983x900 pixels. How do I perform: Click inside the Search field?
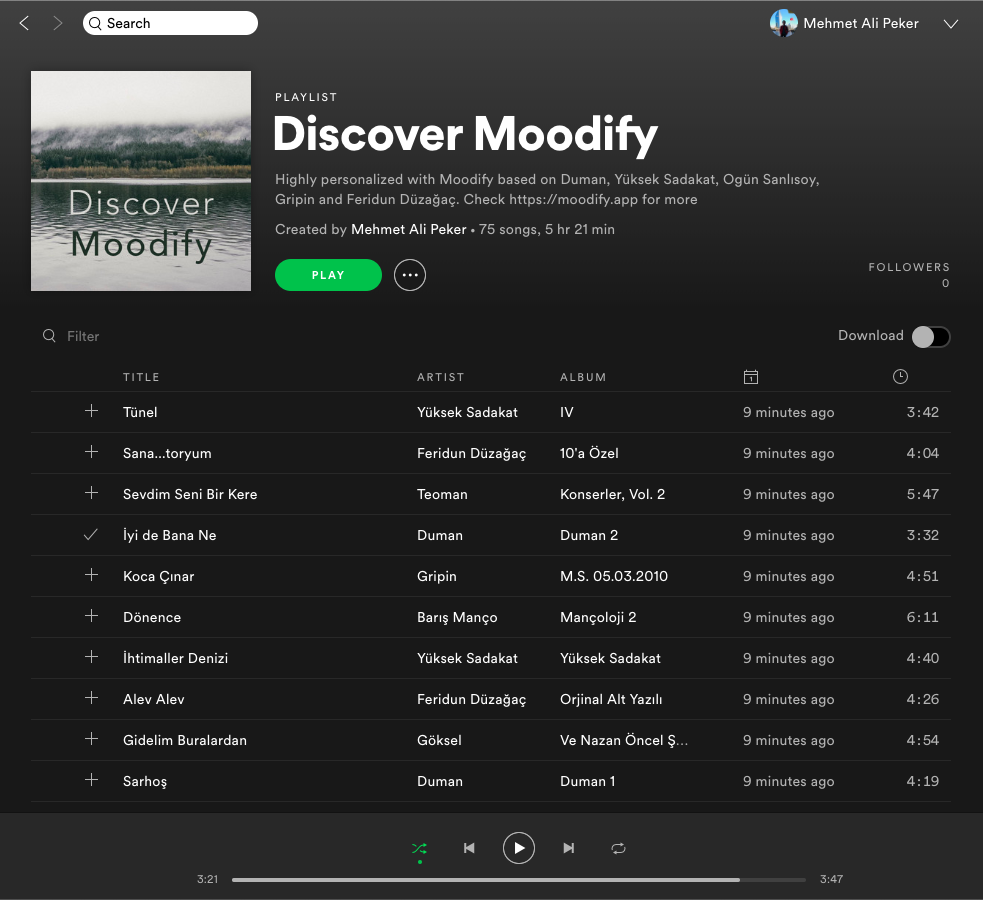tap(170, 22)
